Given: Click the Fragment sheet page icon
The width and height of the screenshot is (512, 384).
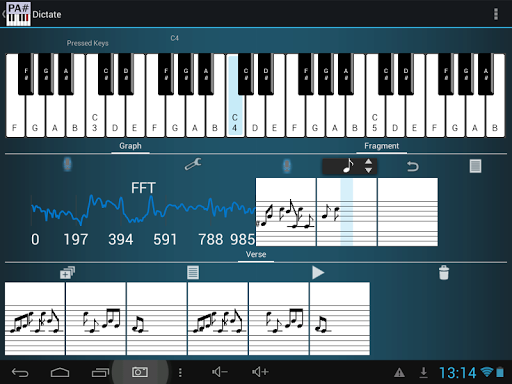Looking at the screenshot, I should pos(475,166).
